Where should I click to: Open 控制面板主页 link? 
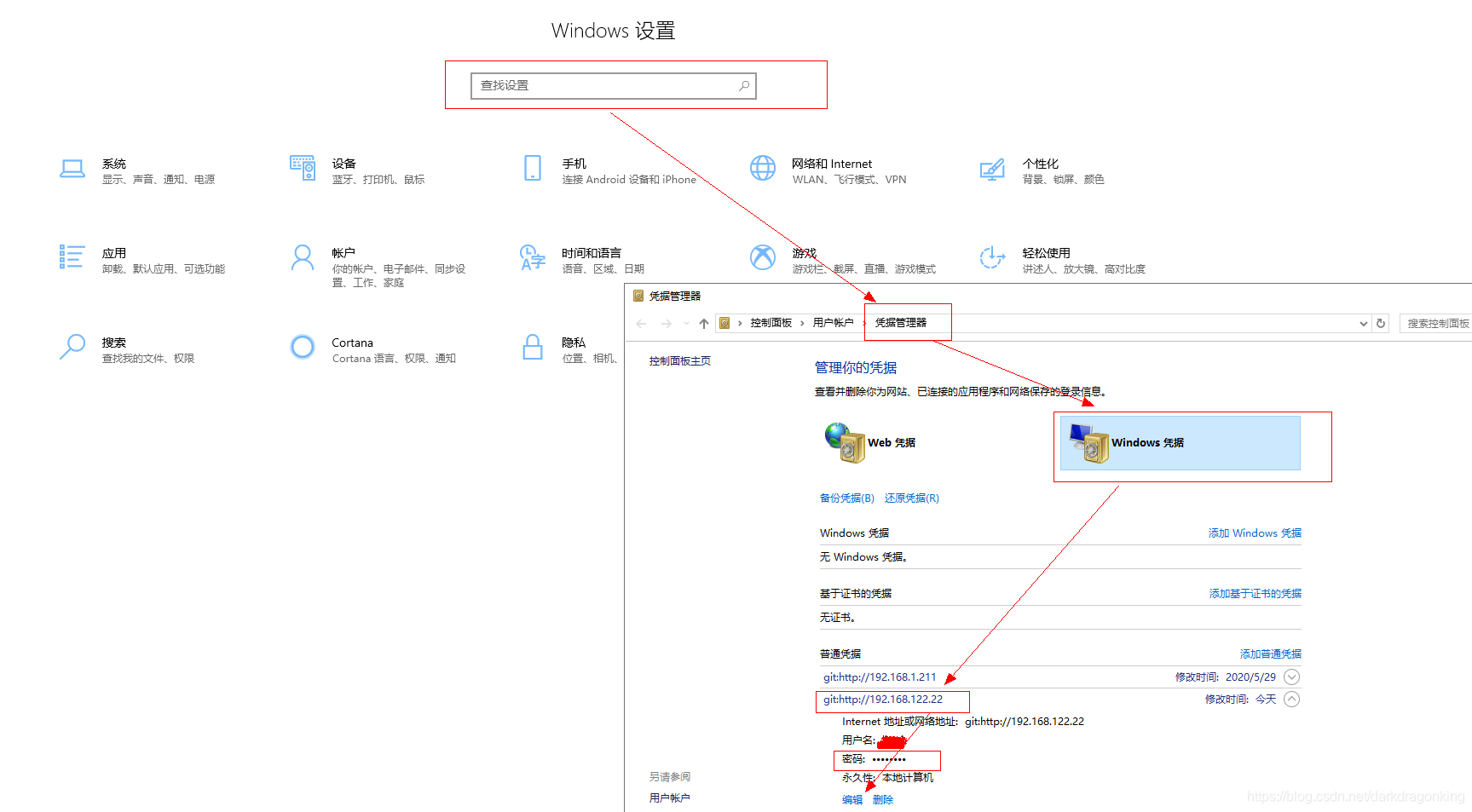click(680, 361)
